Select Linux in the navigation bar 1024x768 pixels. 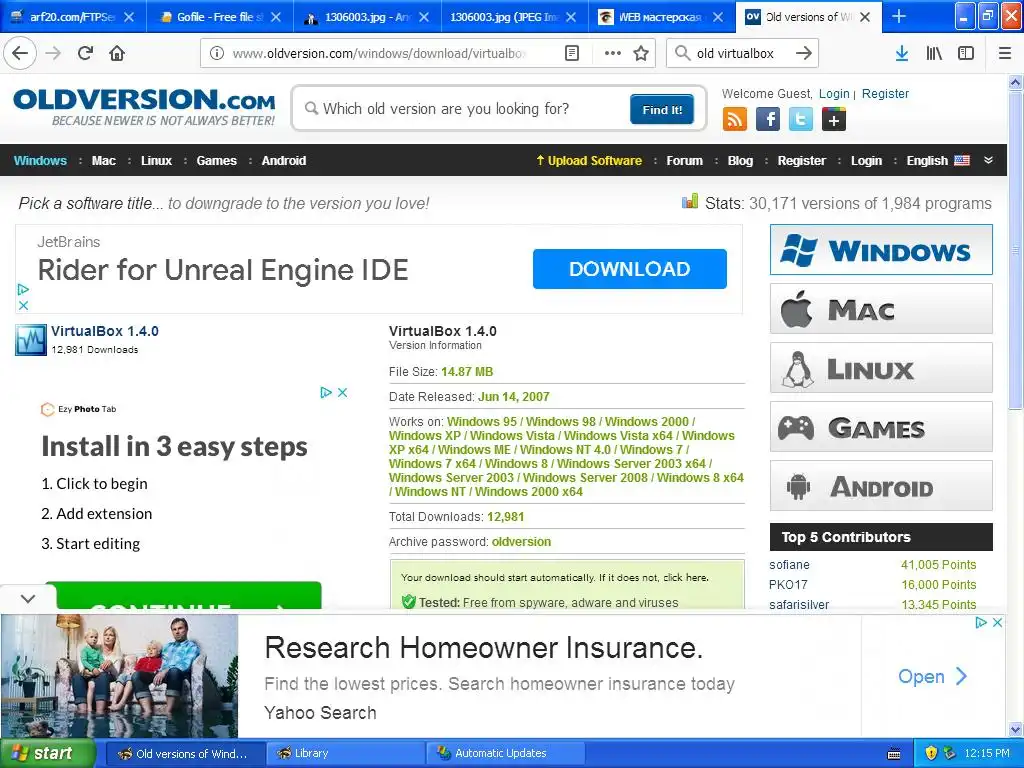click(x=156, y=161)
